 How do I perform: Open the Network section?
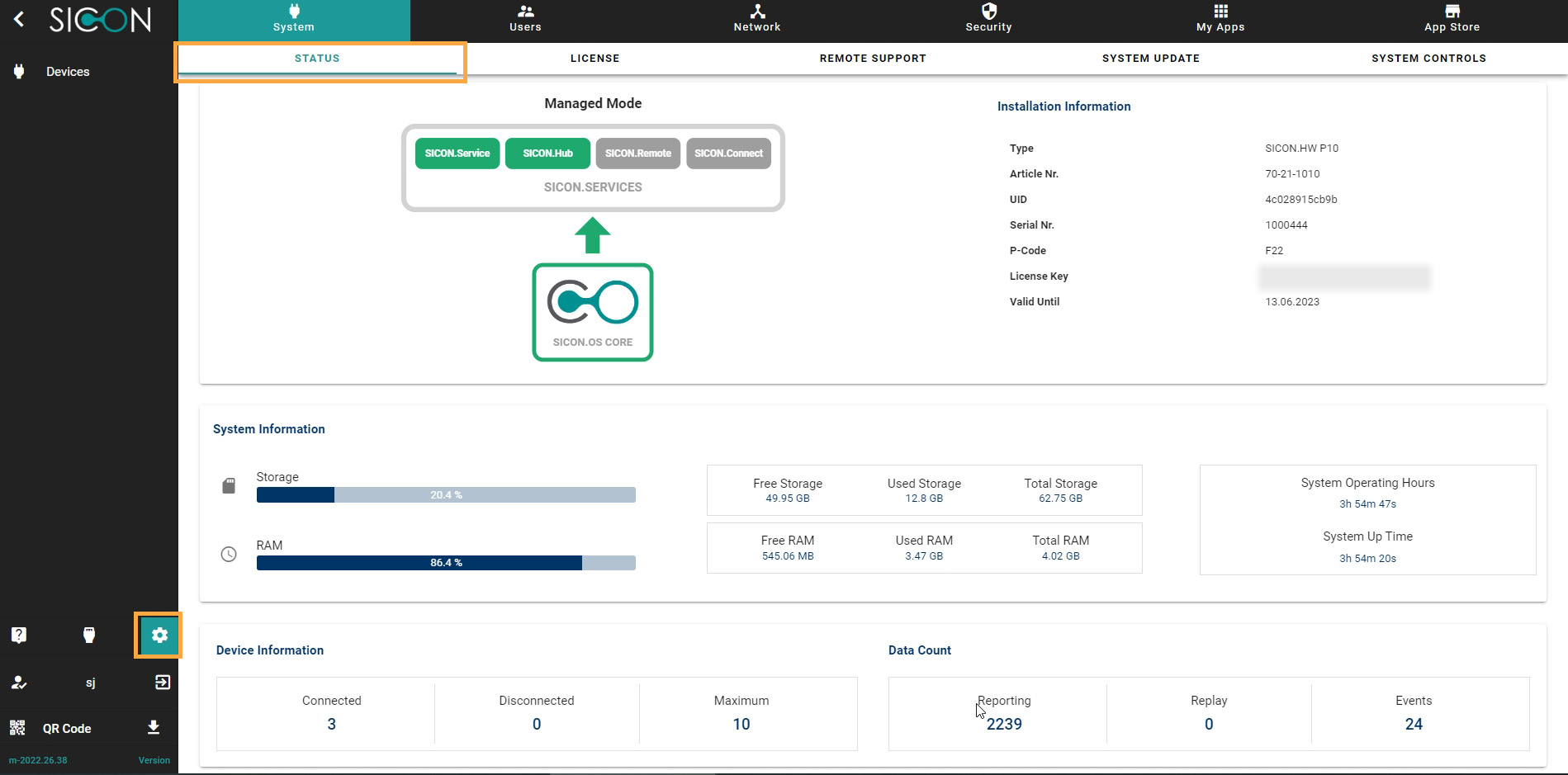point(757,18)
